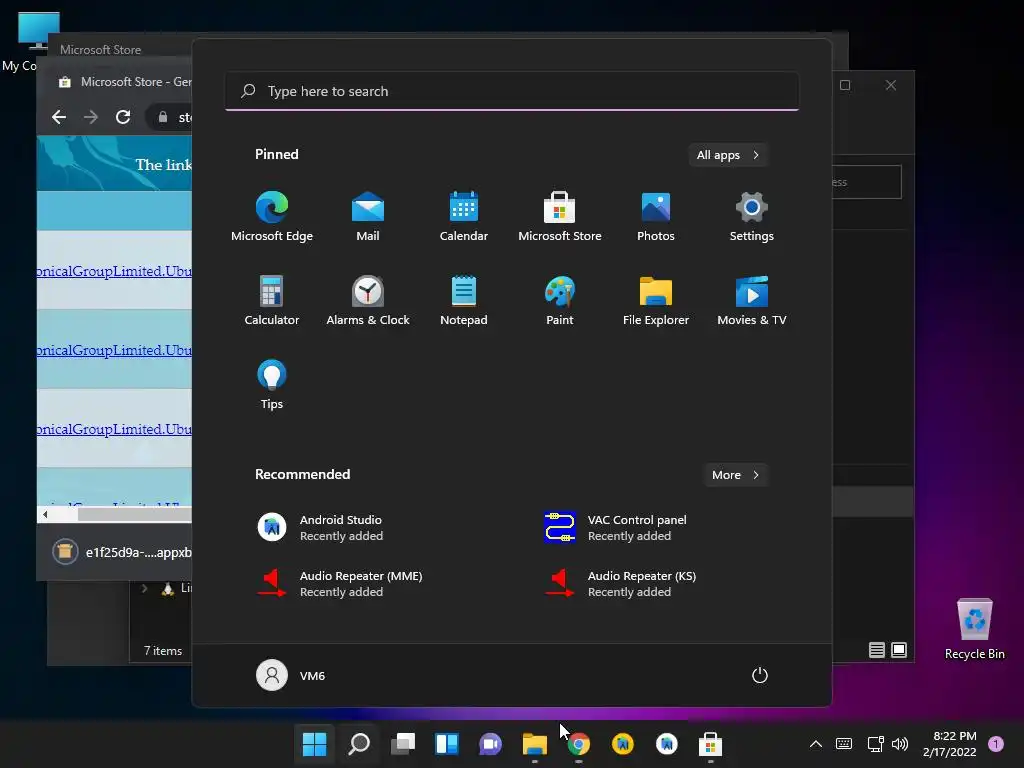The width and height of the screenshot is (1024, 768).
Task: Open Settings from the pinned section
Action: click(752, 217)
